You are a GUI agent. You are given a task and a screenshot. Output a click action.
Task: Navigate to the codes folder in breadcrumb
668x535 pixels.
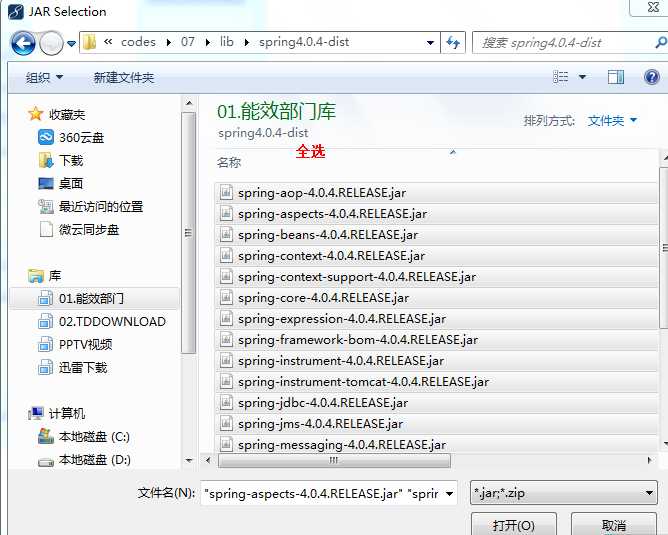(x=138, y=42)
